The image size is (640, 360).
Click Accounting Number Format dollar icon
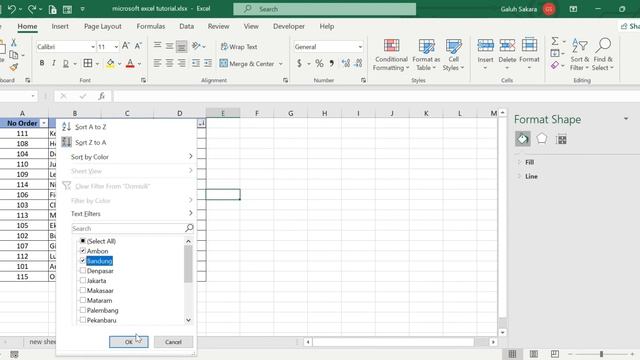(x=299, y=63)
